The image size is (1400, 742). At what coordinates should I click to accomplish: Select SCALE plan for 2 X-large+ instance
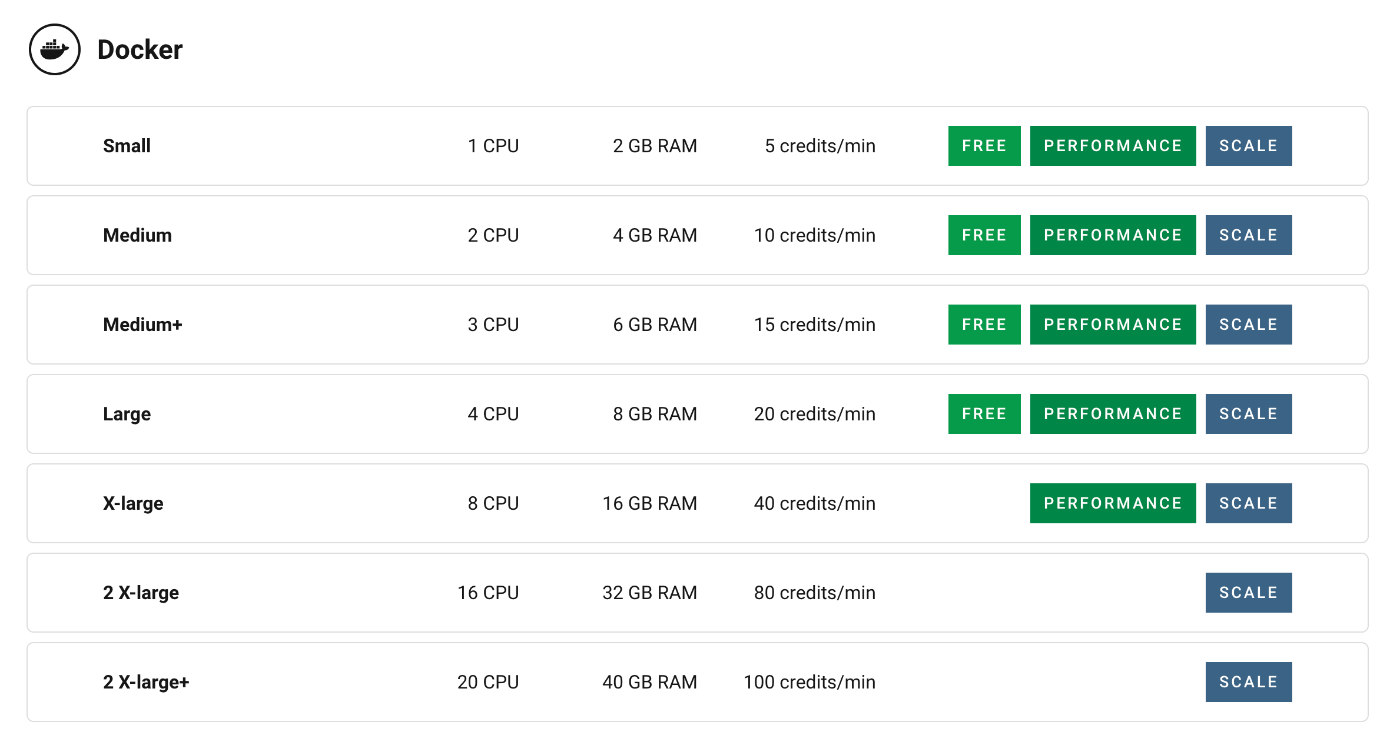1248,681
